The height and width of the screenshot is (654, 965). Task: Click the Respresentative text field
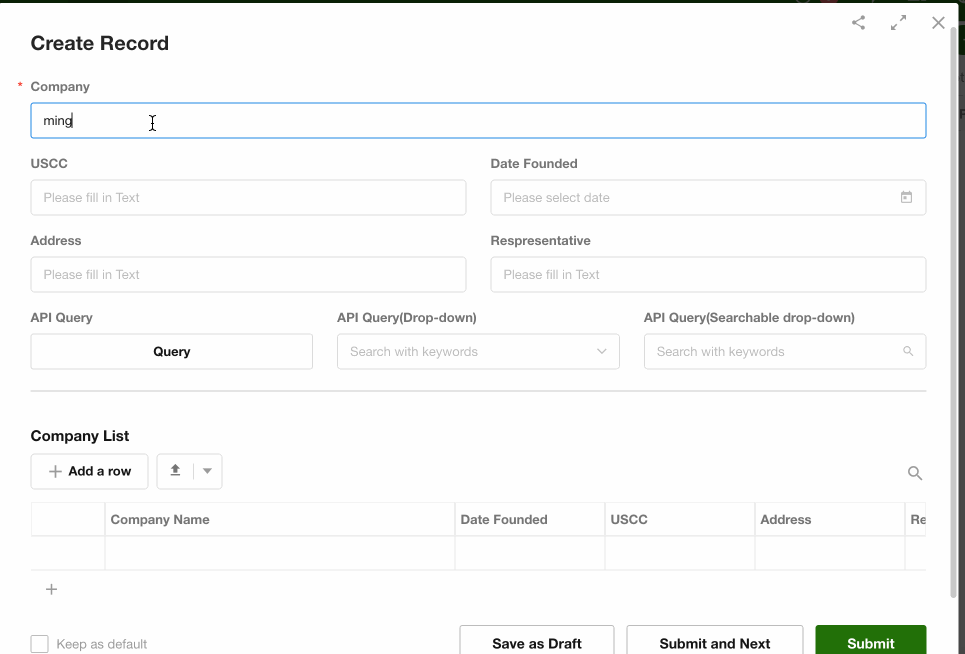pos(708,274)
